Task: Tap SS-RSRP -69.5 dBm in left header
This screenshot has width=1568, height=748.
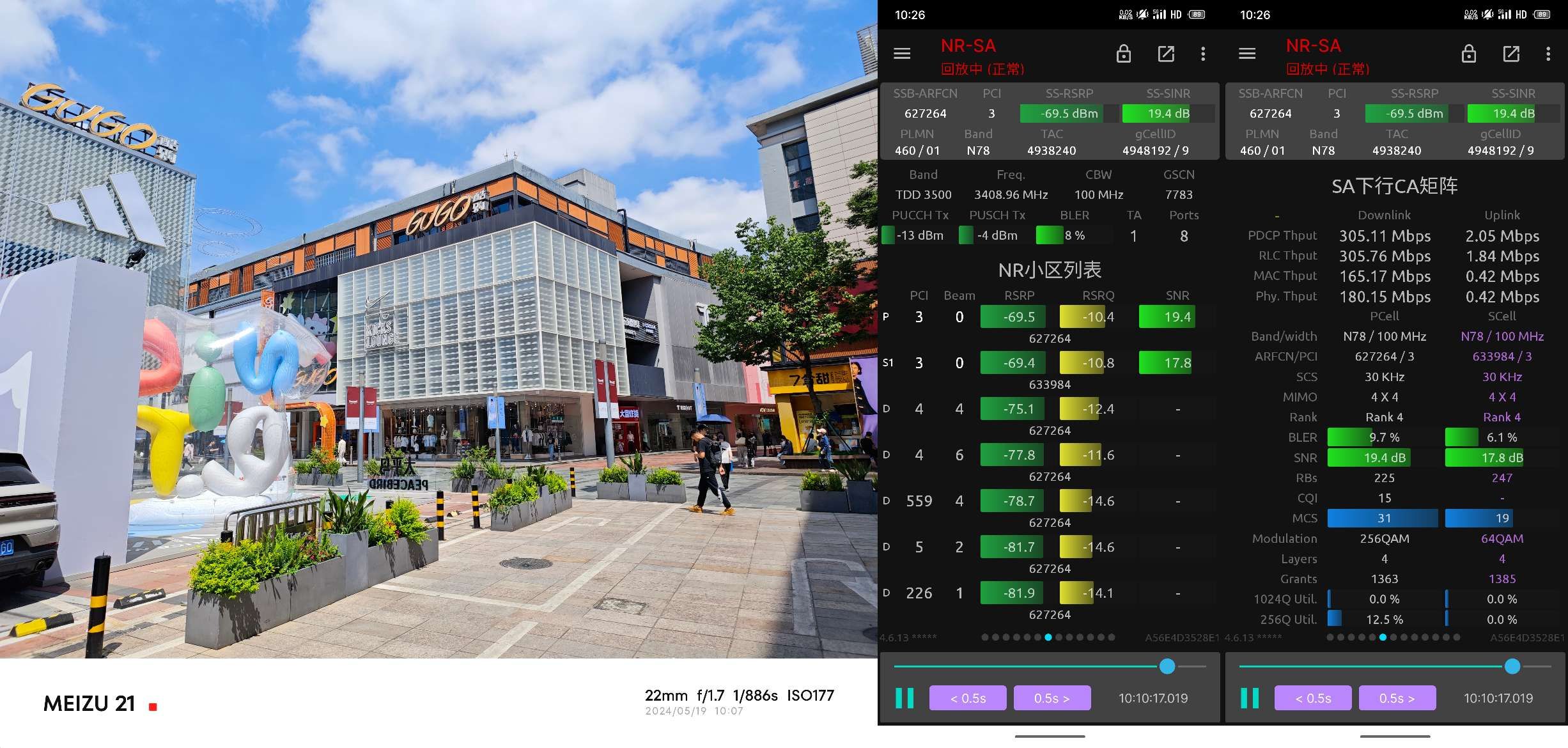Action: pos(1069,113)
